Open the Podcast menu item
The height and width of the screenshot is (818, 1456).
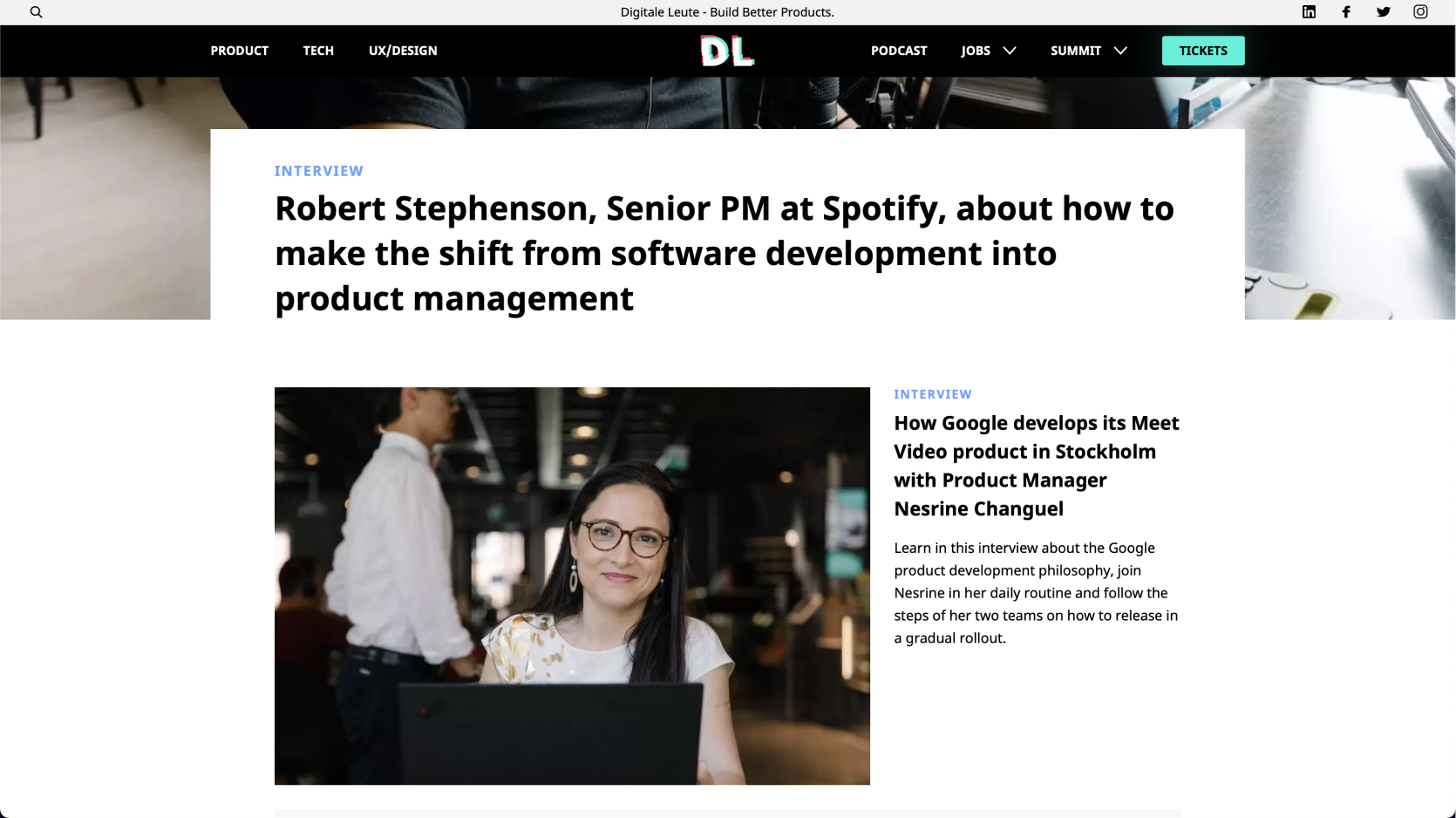899,51
